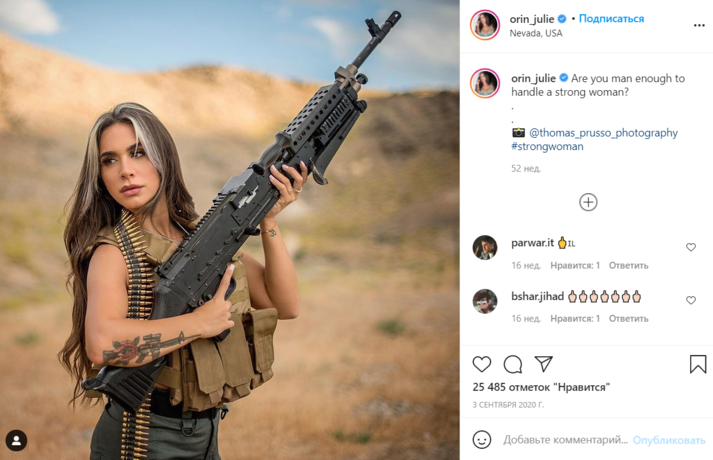Like the post with the heart icon
The width and height of the screenshot is (713, 460).
[x=482, y=364]
